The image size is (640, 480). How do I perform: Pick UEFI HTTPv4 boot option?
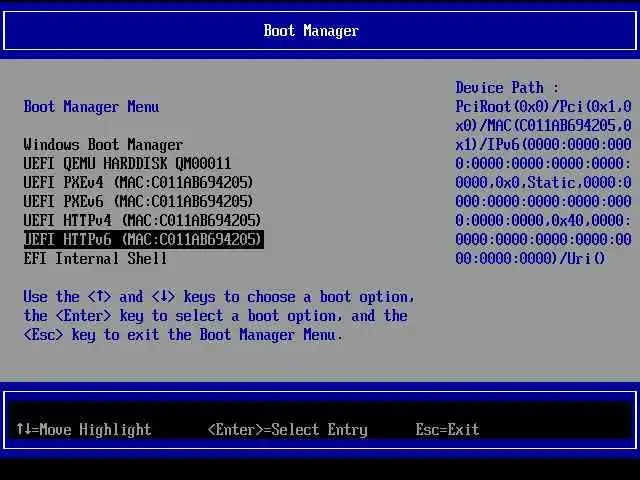142,220
